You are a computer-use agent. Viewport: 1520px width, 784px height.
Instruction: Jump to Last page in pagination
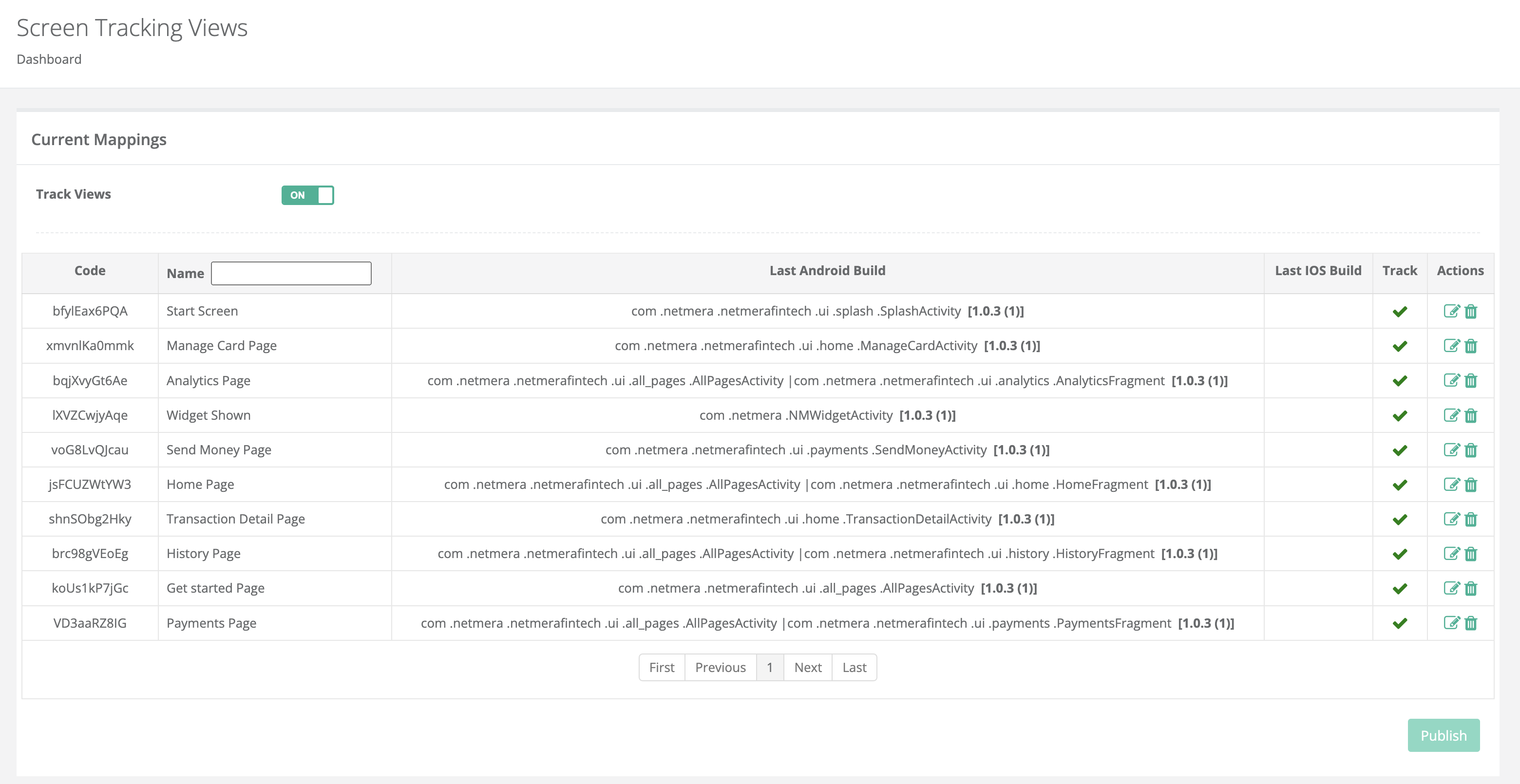(x=854, y=667)
